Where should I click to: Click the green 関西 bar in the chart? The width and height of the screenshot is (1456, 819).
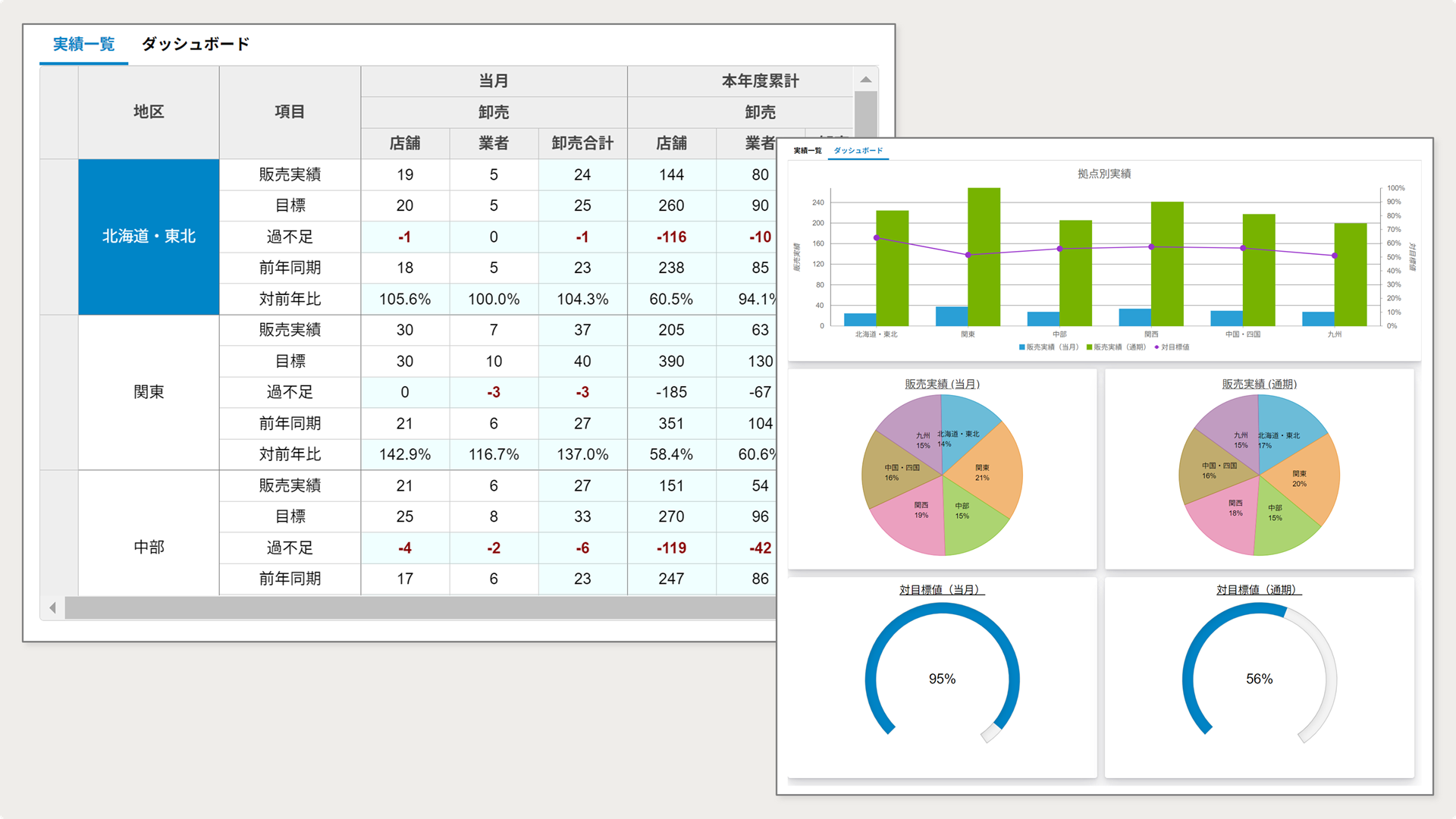coord(1167,264)
